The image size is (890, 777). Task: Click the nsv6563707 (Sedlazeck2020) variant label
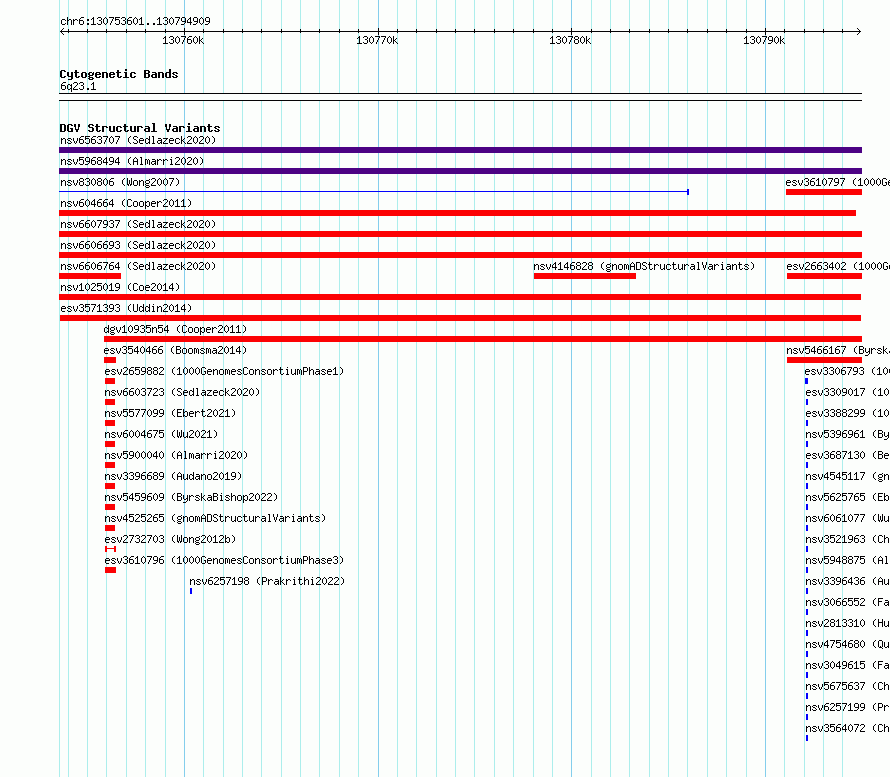pyautogui.click(x=138, y=140)
